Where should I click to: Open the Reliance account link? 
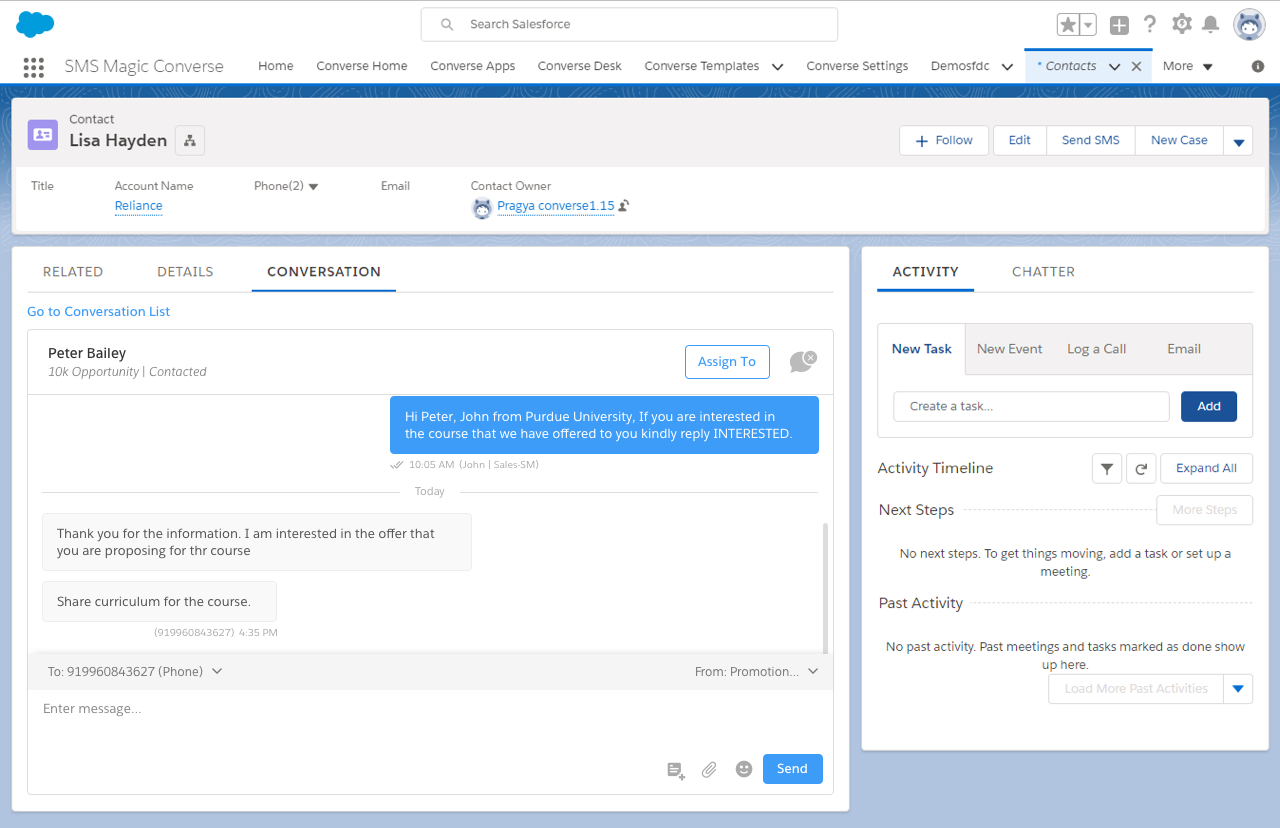[138, 206]
